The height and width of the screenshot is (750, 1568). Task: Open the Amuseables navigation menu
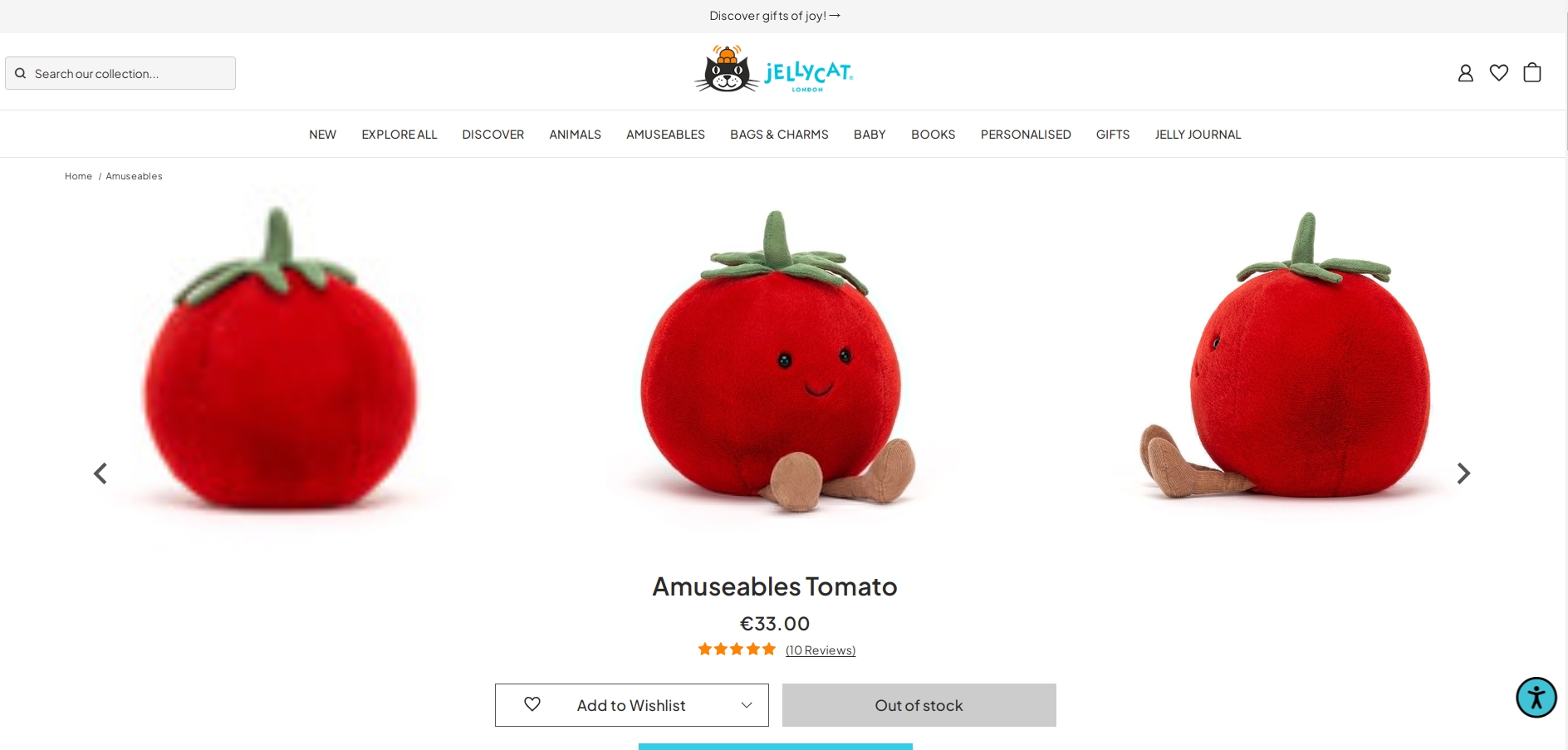pyautogui.click(x=665, y=135)
